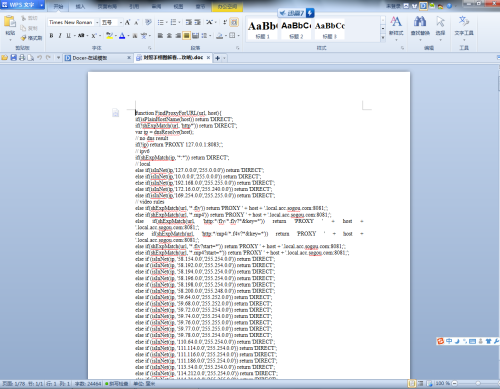Toggle superscript X² formatting
The image size is (500, 389).
[x=94, y=35]
